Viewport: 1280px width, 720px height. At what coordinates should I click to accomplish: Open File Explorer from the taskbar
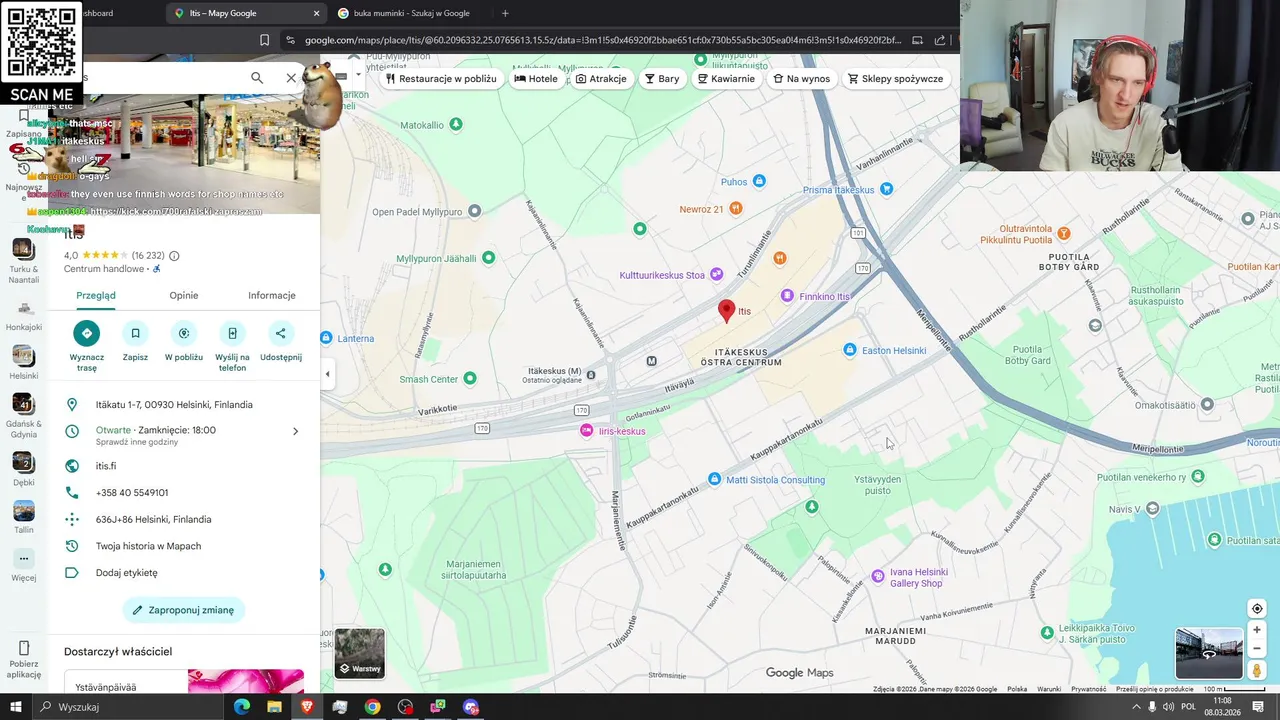tap(274, 707)
